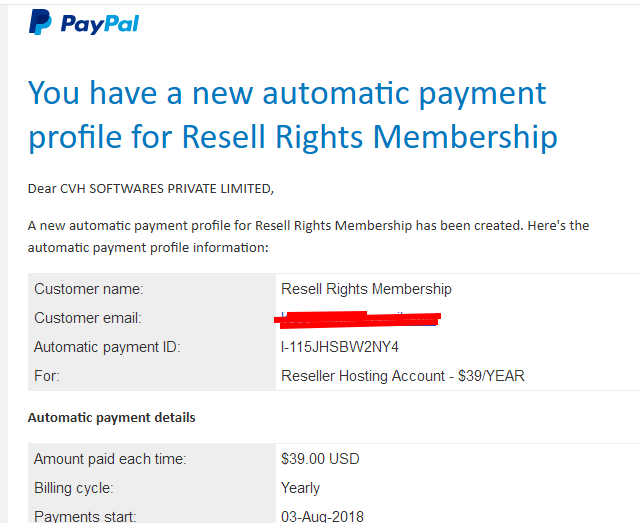Click 'profile for Resell Rights Membership' heading line
The width and height of the screenshot is (640, 523).
point(293,137)
